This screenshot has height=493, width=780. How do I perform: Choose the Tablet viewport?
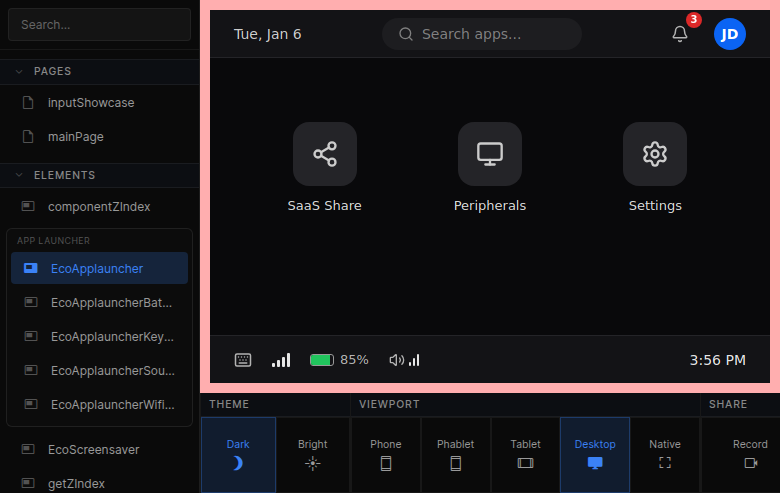(525, 454)
